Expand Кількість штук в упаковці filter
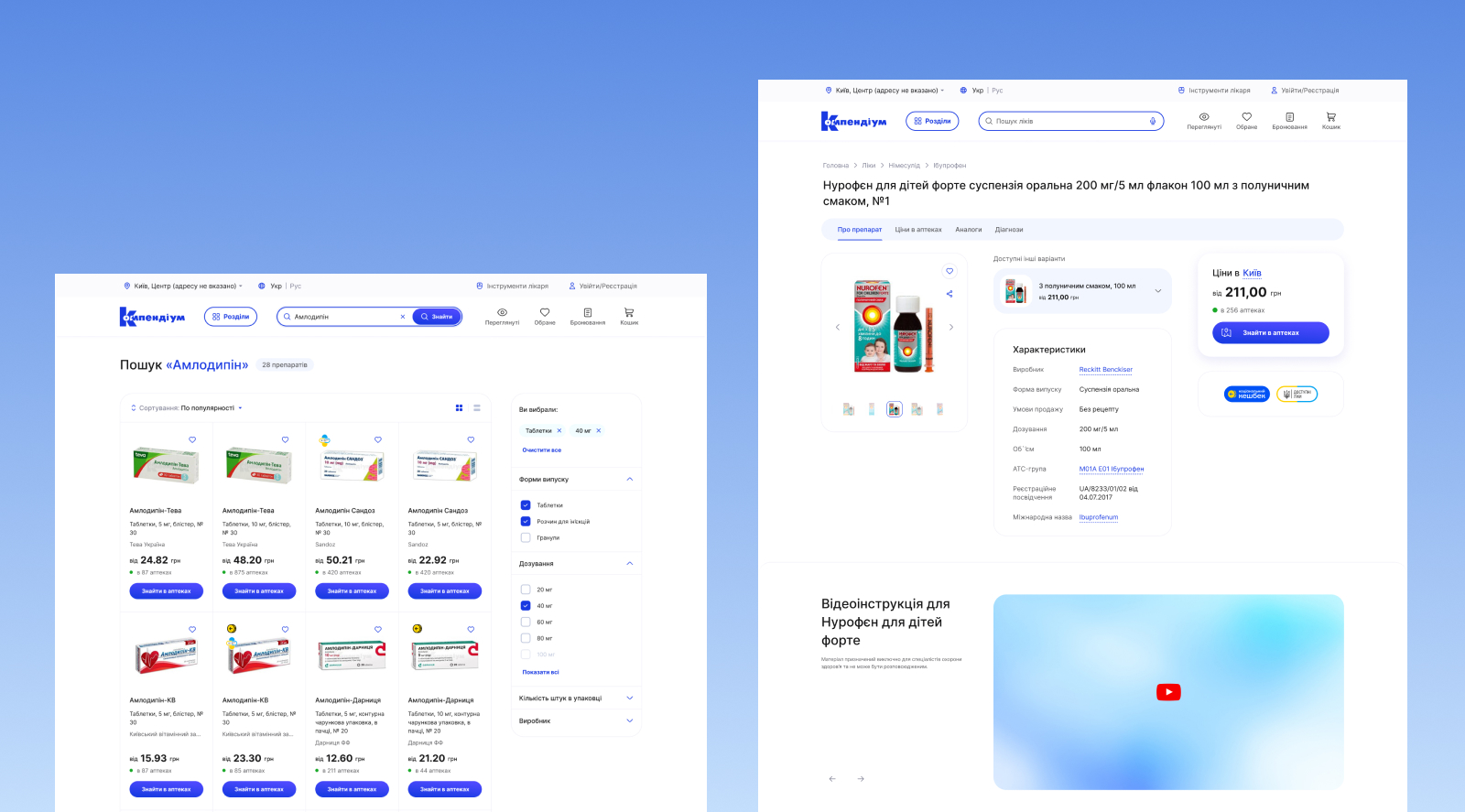1465x812 pixels. pos(630,698)
